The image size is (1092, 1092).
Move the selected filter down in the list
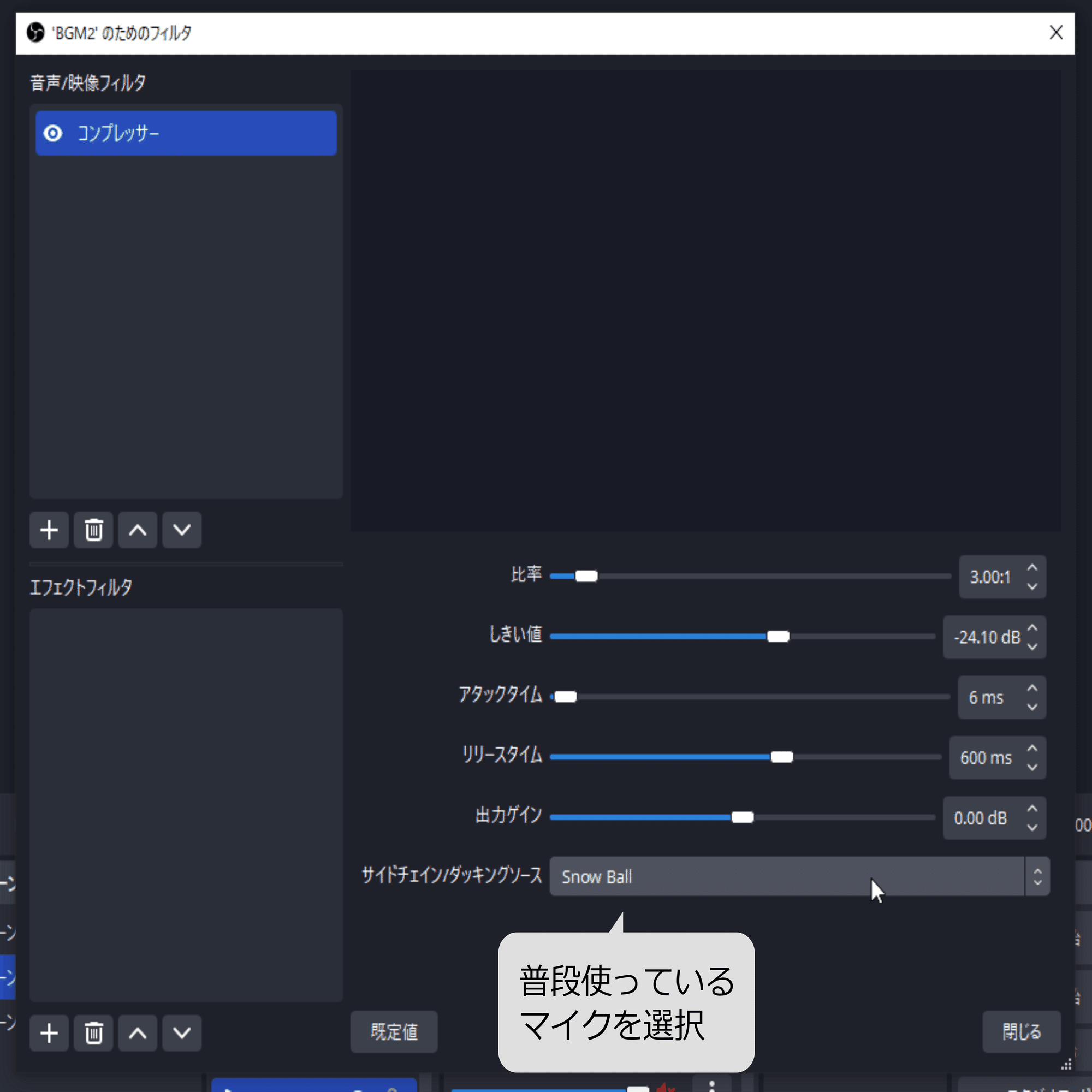pyautogui.click(x=181, y=530)
